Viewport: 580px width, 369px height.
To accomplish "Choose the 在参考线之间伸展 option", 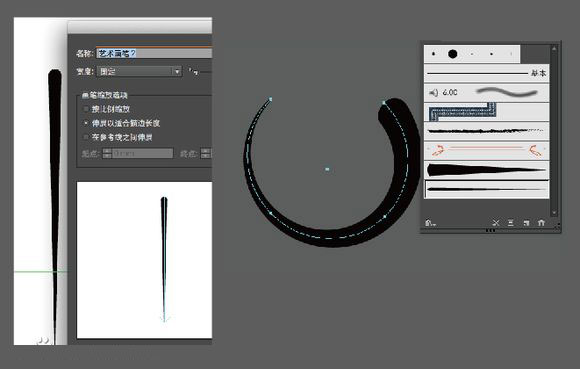I will 86,137.
